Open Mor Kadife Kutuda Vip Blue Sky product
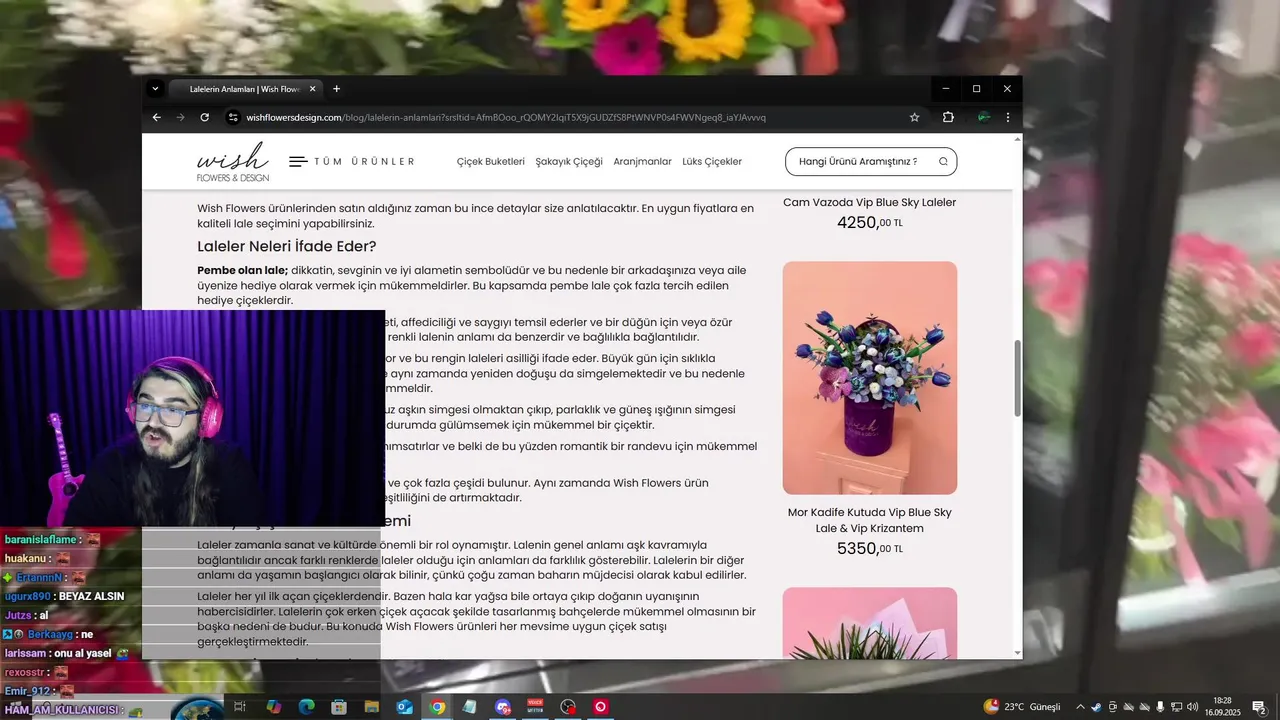Screen dimensions: 1280x720 tap(869, 520)
